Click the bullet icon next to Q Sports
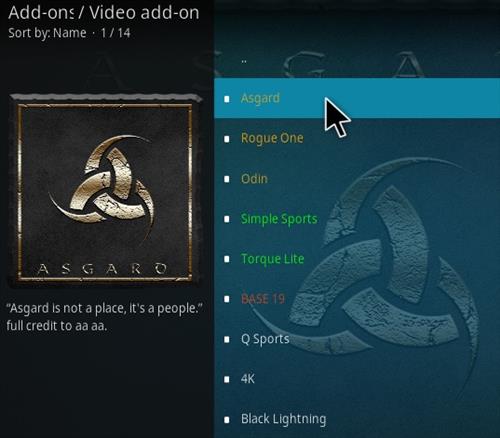This screenshot has height=438, width=500. (227, 340)
